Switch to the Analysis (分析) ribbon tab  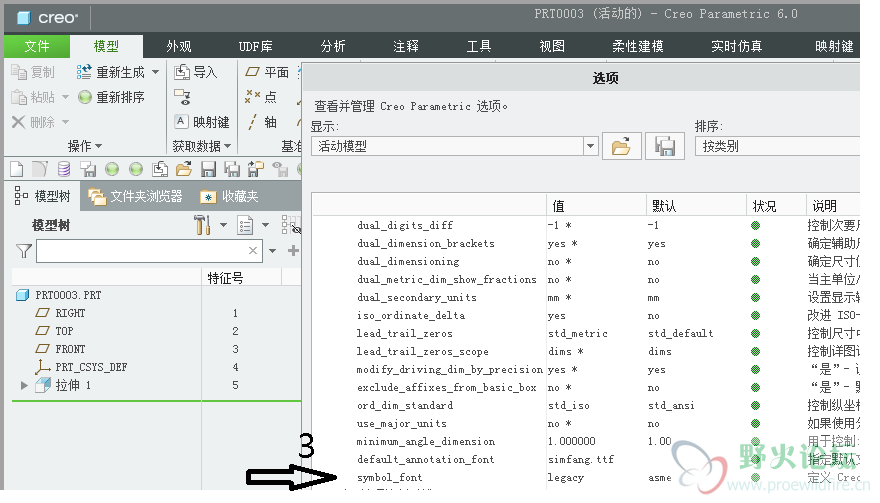pyautogui.click(x=333, y=46)
